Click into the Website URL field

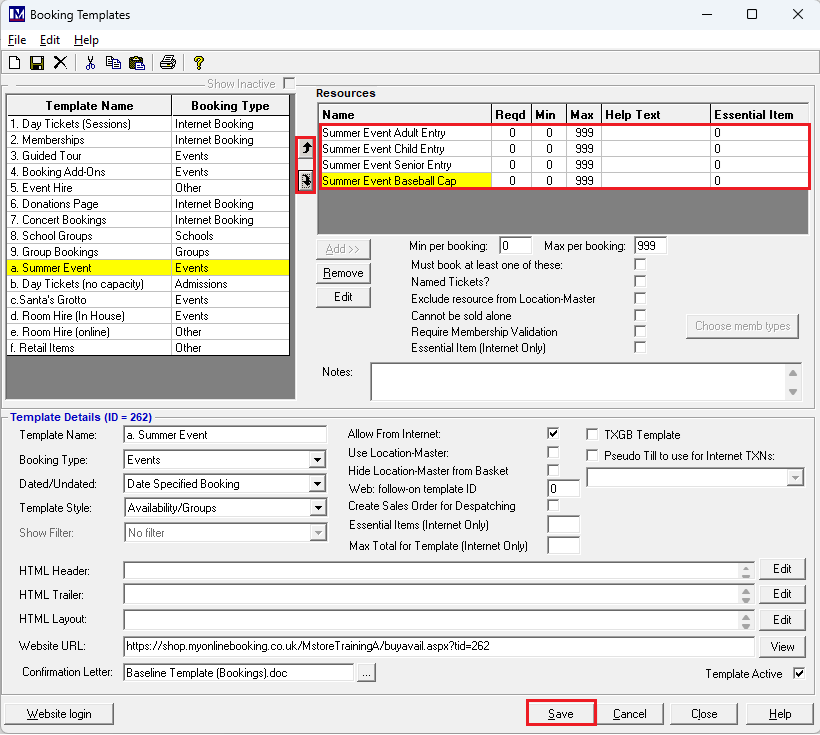(x=438, y=646)
